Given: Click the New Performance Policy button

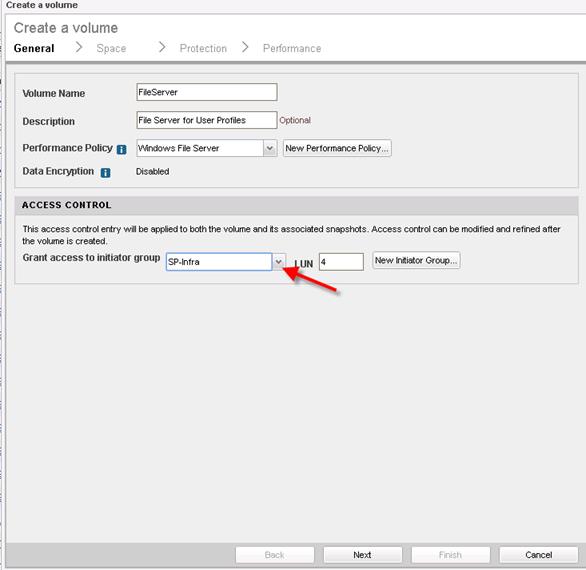Looking at the screenshot, I should pos(337,148).
